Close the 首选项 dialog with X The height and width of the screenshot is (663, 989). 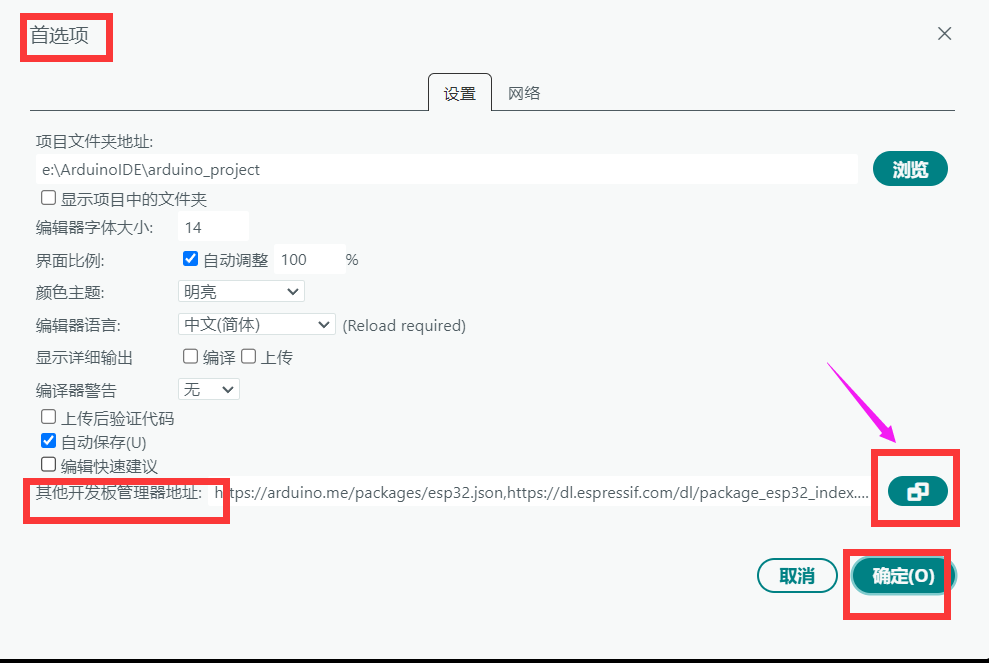tap(944, 33)
